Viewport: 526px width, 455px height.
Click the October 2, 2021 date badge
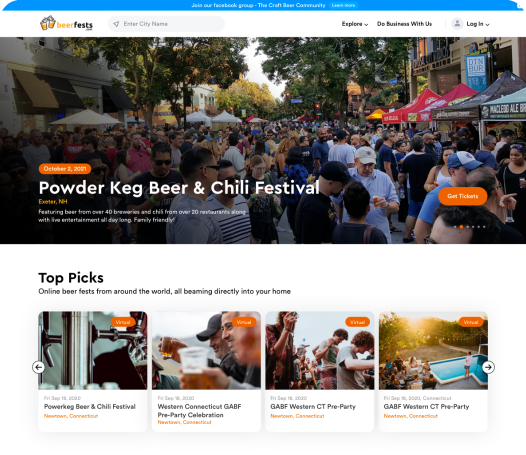65,169
